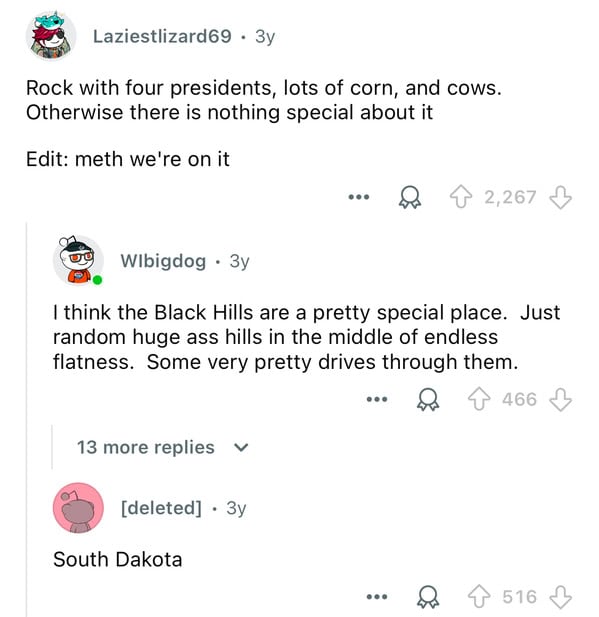Show 13 more replies text link
The image size is (599, 617).
[146, 447]
